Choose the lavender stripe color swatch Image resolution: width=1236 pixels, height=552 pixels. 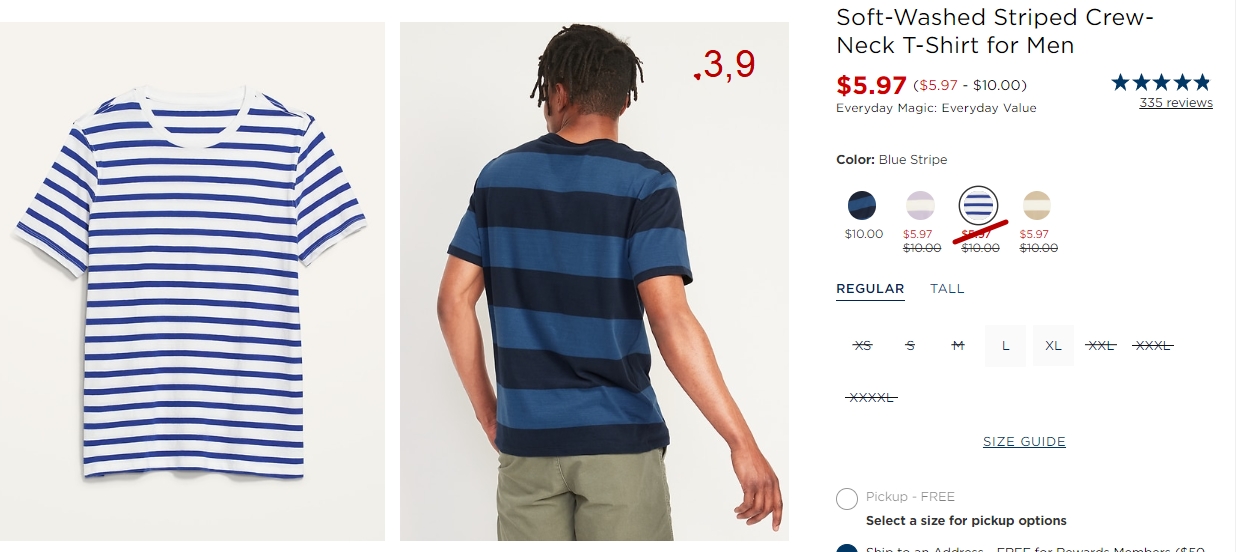[x=920, y=206]
